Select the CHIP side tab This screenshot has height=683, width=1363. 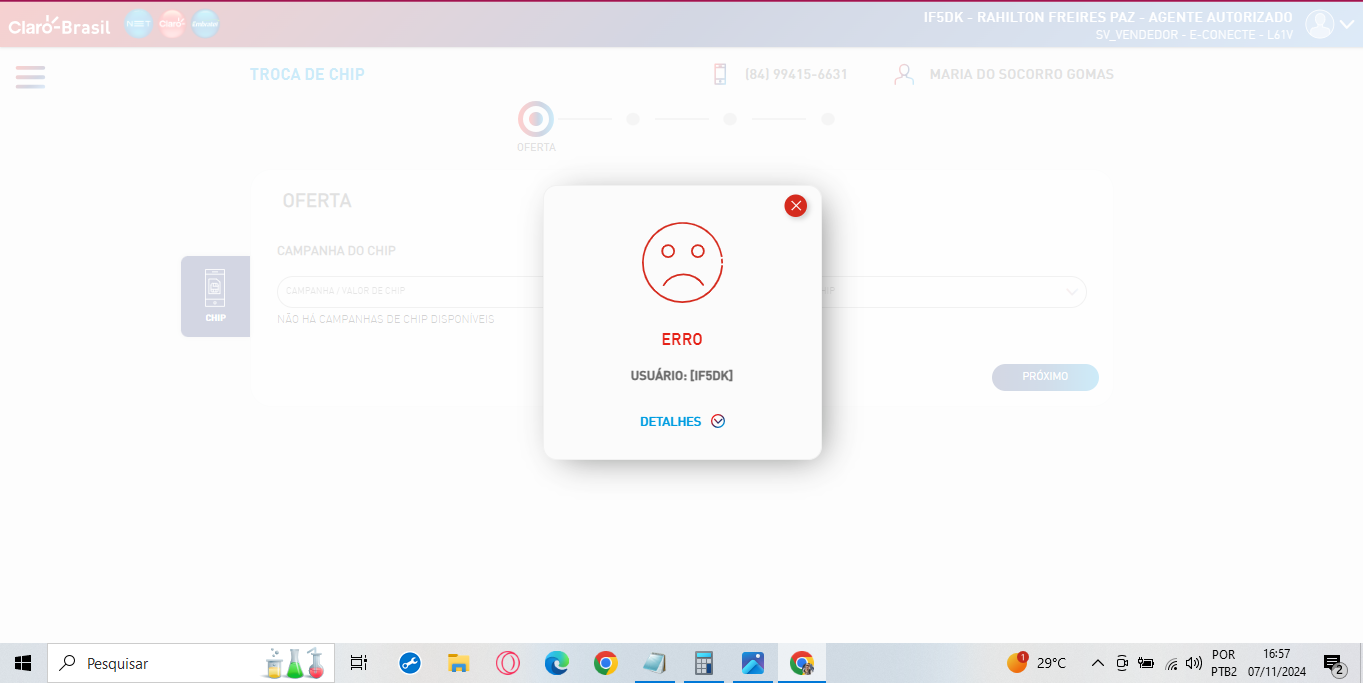215,296
